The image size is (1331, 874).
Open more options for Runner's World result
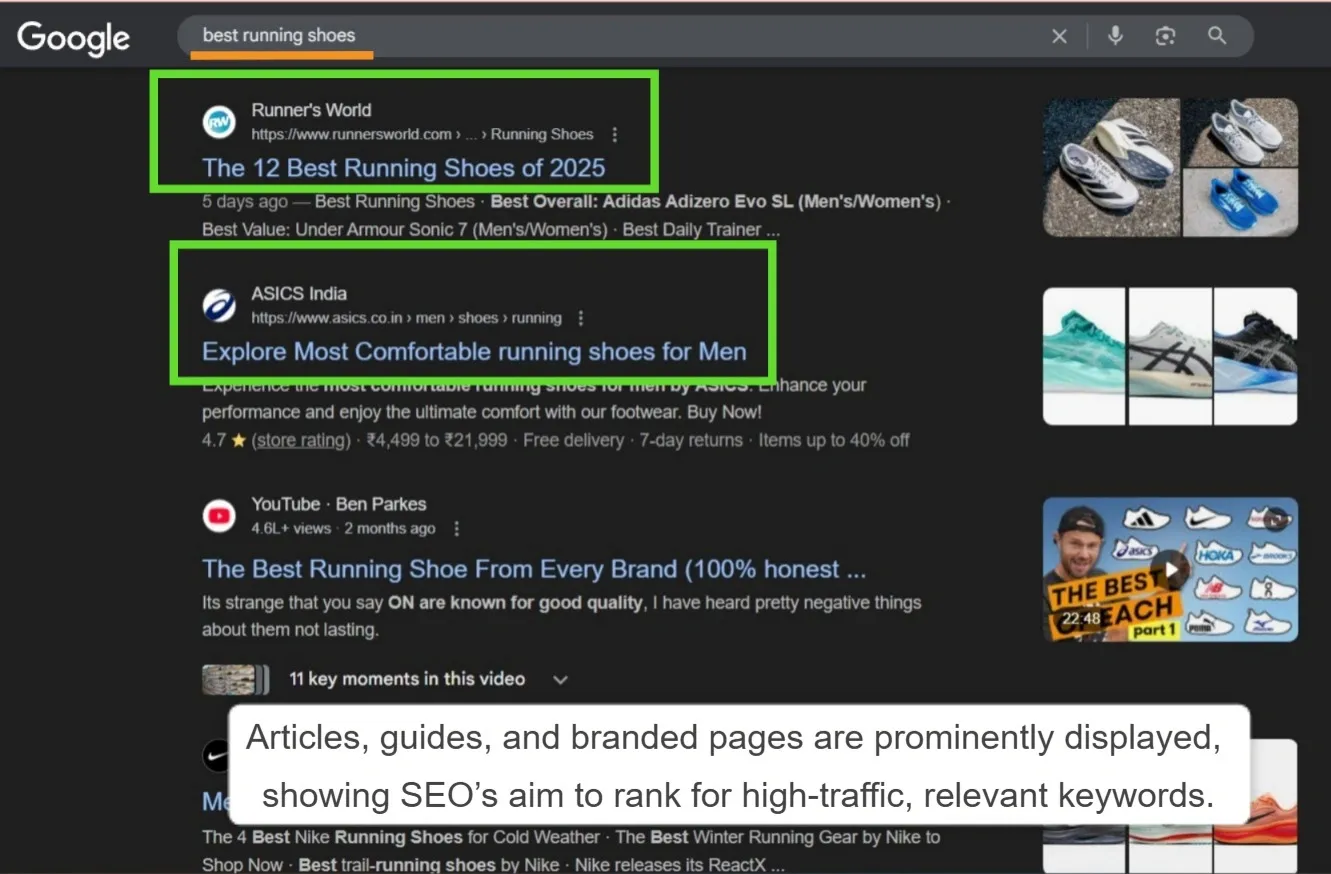click(615, 134)
